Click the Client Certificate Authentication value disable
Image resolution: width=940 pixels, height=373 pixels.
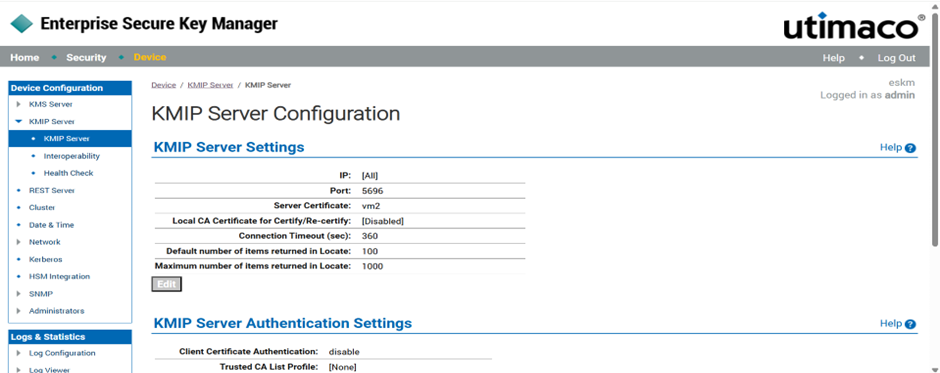pos(344,351)
